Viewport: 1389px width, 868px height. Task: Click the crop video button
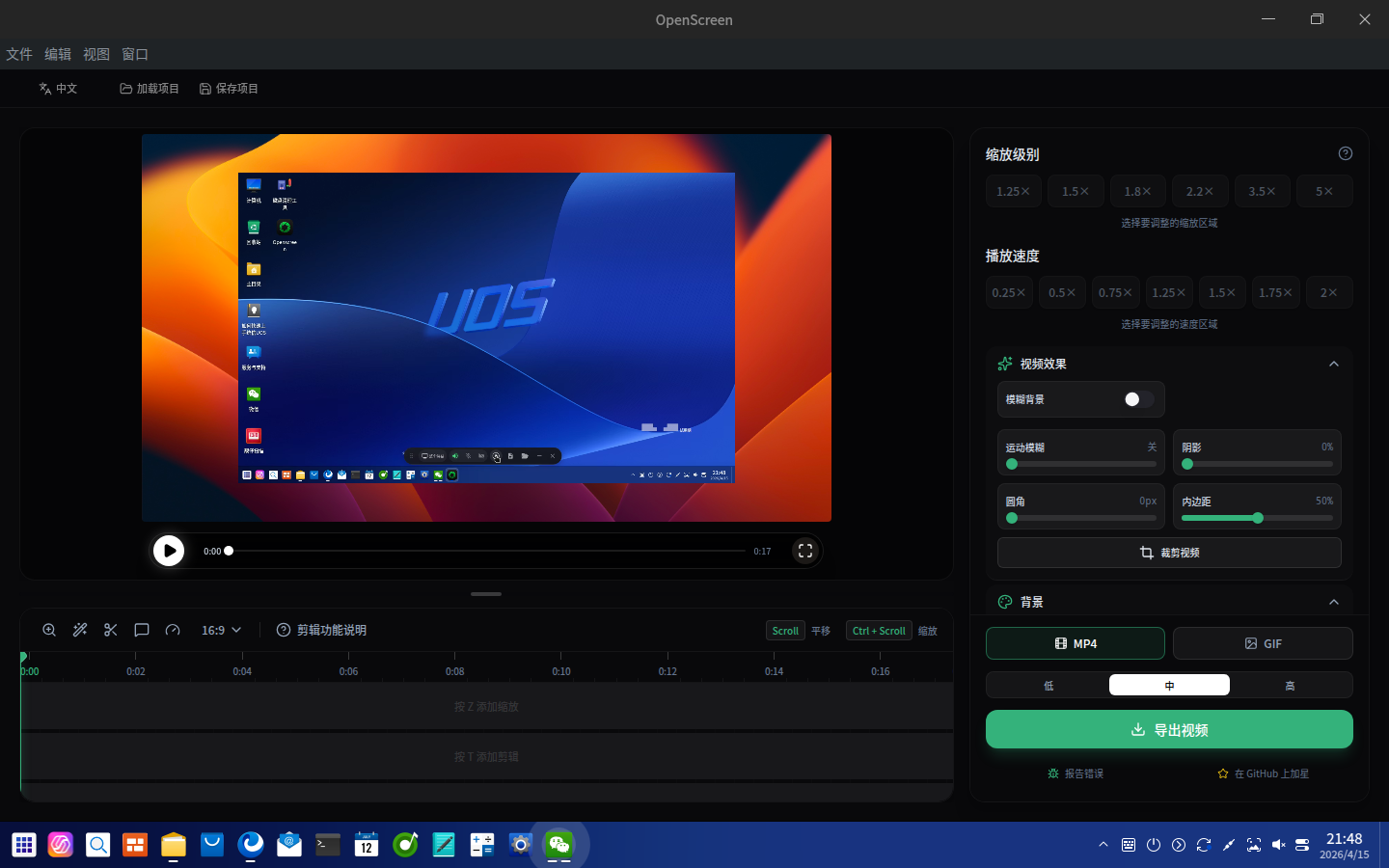[1169, 553]
